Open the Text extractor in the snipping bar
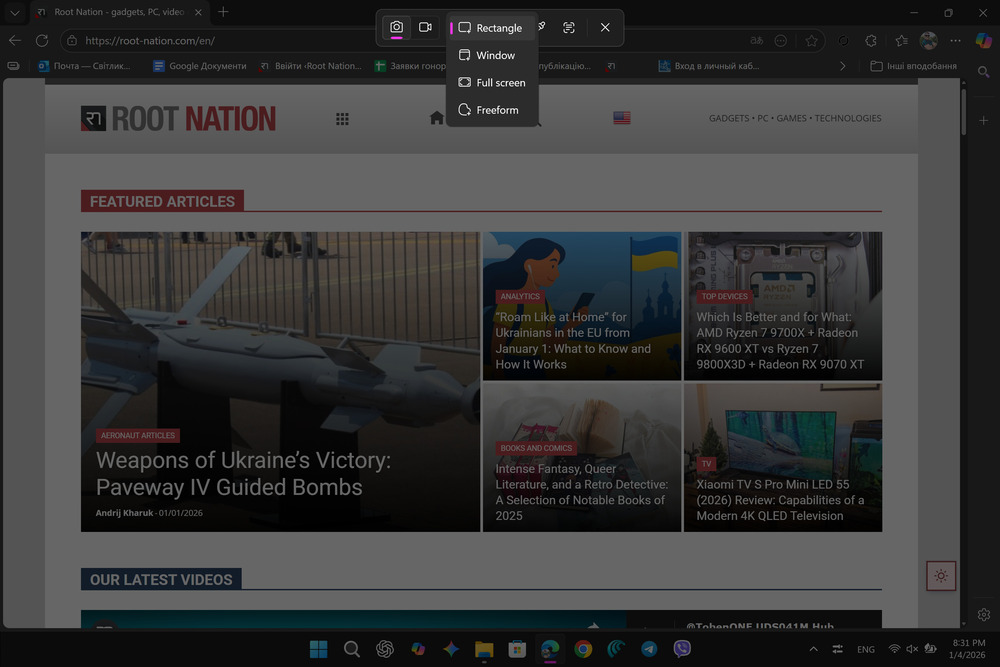This screenshot has width=1000, height=667. [569, 27]
